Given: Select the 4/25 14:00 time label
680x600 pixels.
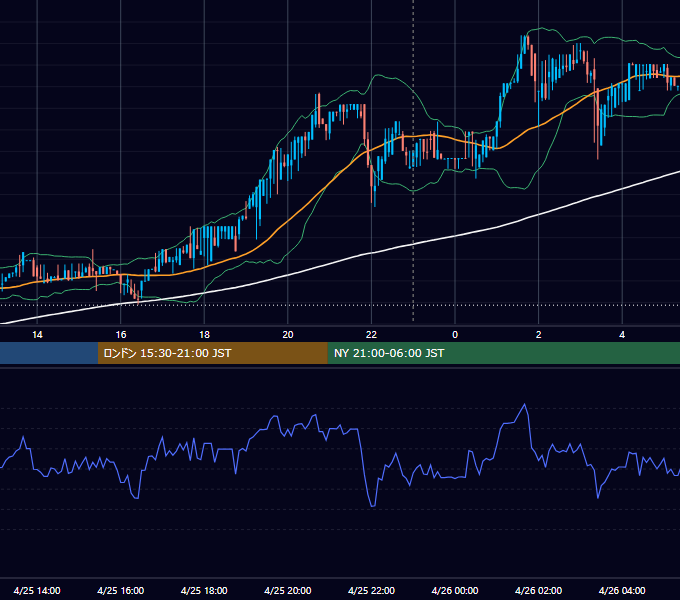Looking at the screenshot, I should tap(37, 590).
